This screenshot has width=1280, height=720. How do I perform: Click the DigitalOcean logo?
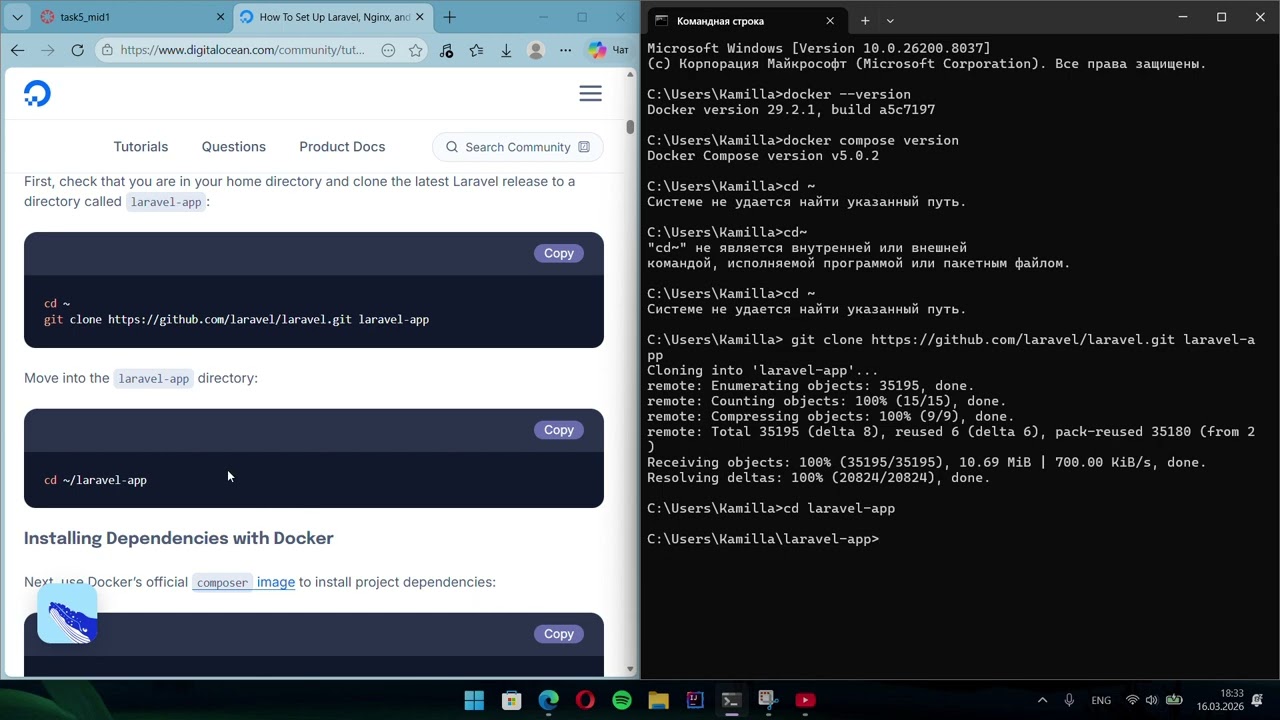[x=37, y=94]
